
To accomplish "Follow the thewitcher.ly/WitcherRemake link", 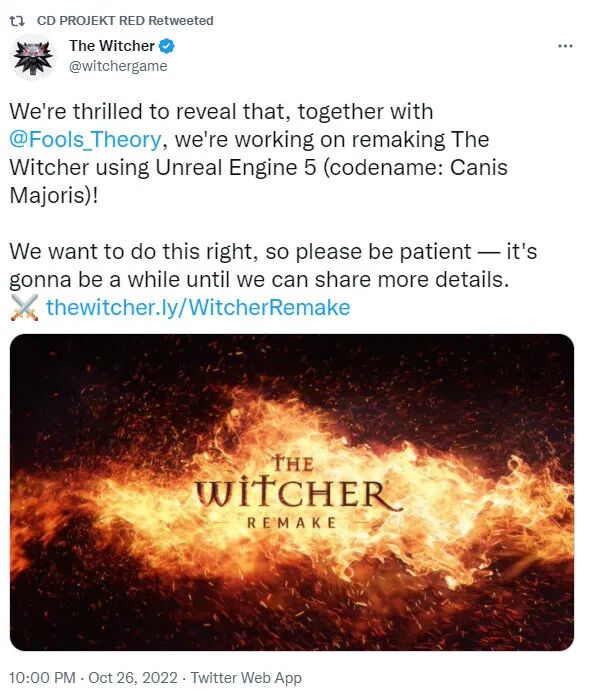I will [198, 307].
